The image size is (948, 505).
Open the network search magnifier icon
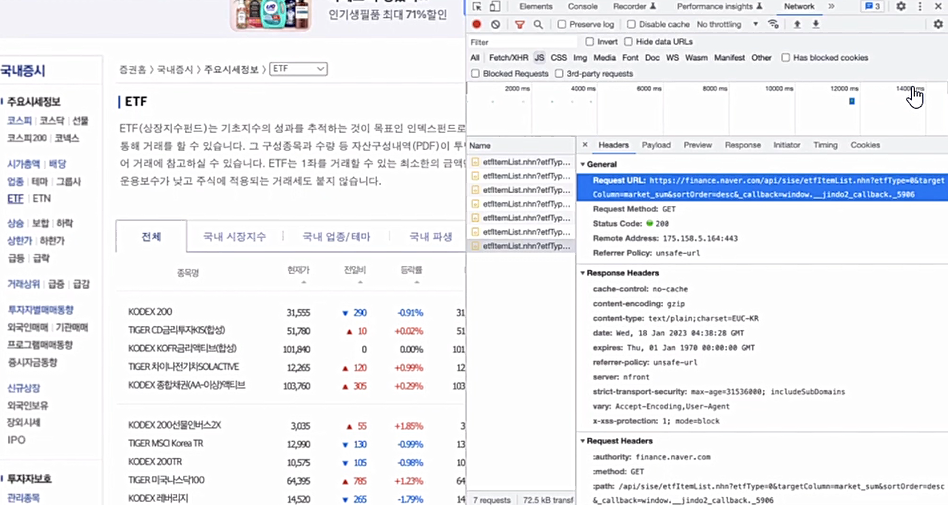tap(538, 24)
